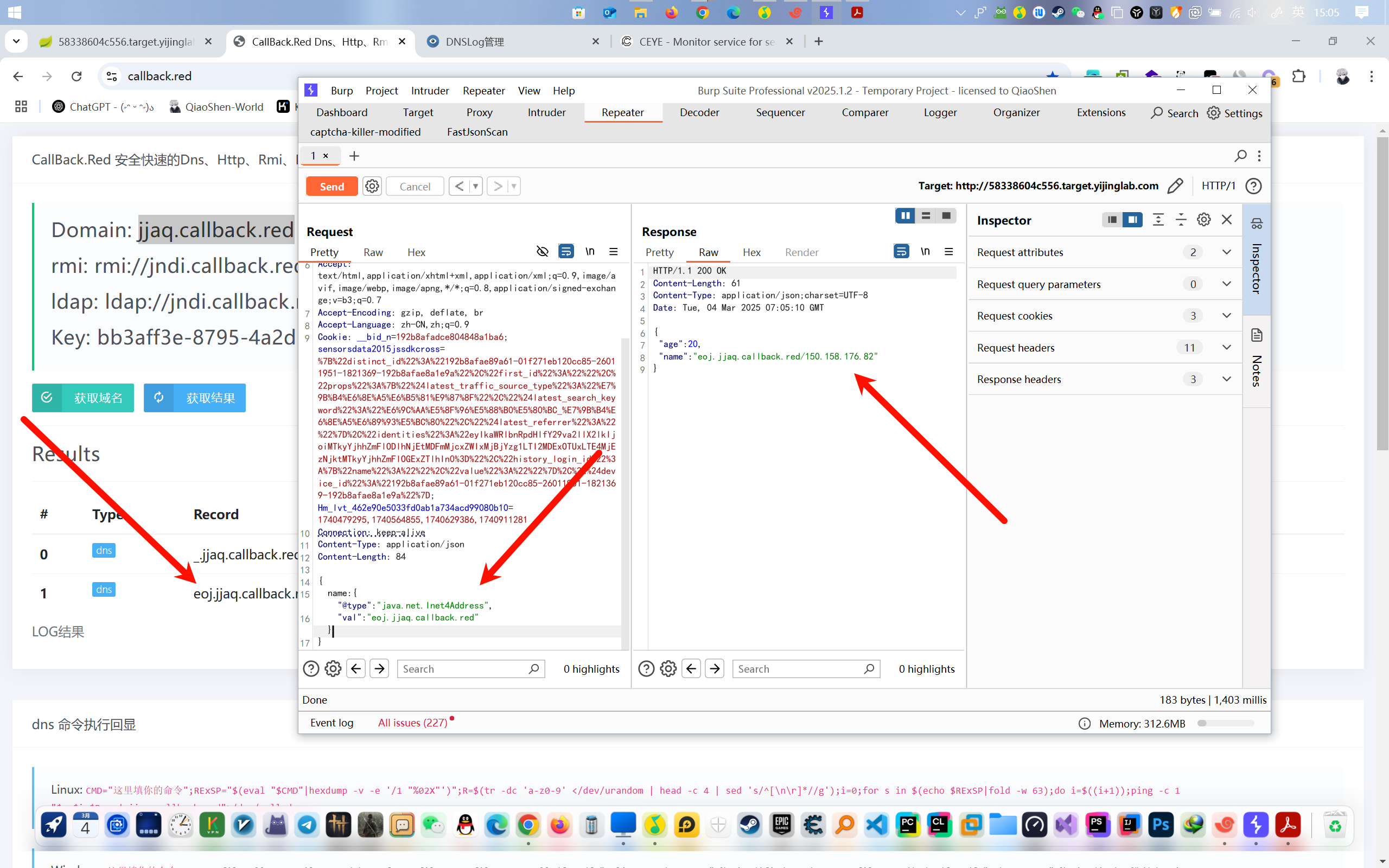Viewport: 1389px width, 868px height.
Task: Show newline characters toggle in Response panel
Action: [925, 251]
